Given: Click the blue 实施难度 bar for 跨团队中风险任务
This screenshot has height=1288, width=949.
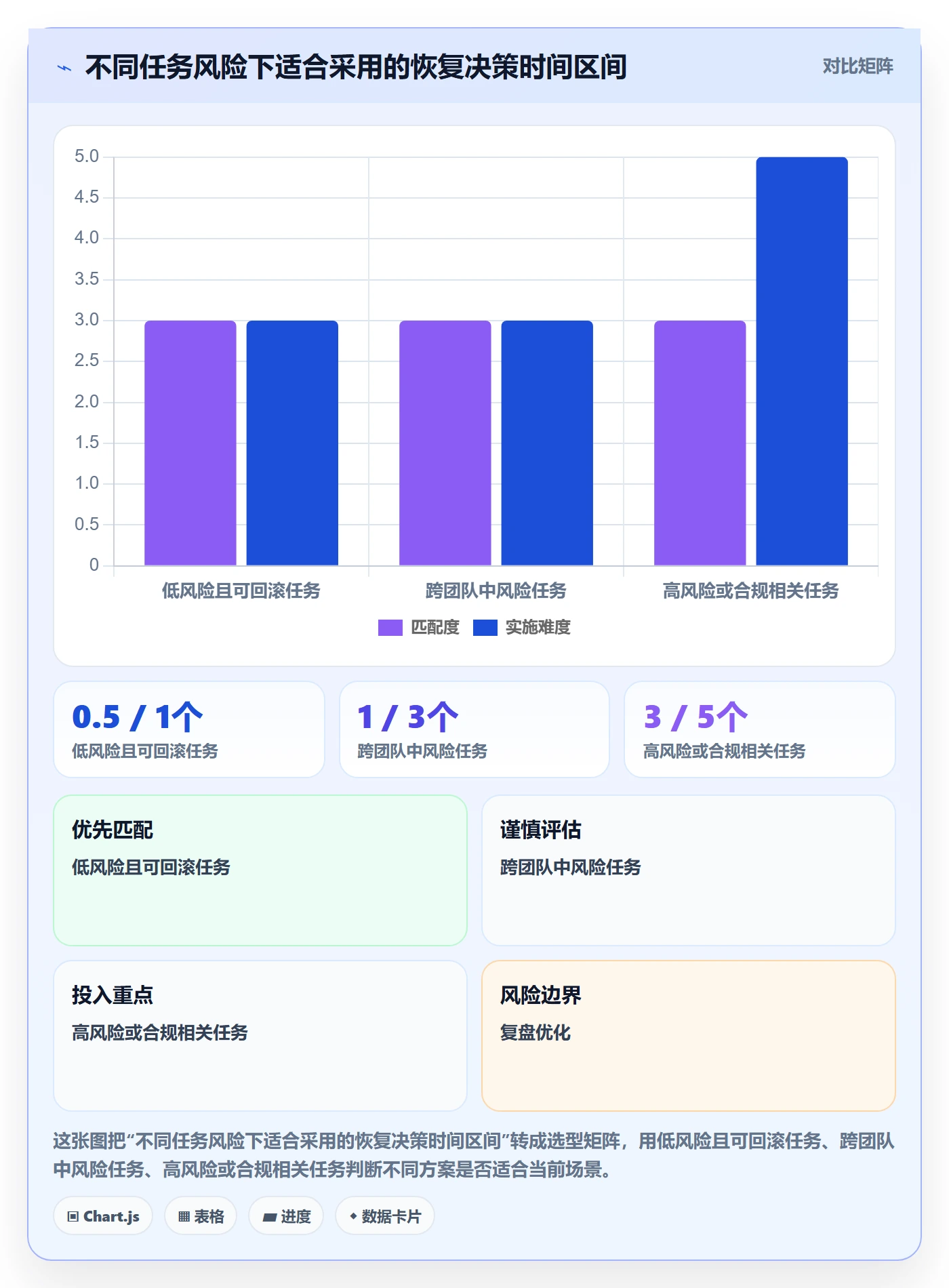Looking at the screenshot, I should [x=547, y=443].
